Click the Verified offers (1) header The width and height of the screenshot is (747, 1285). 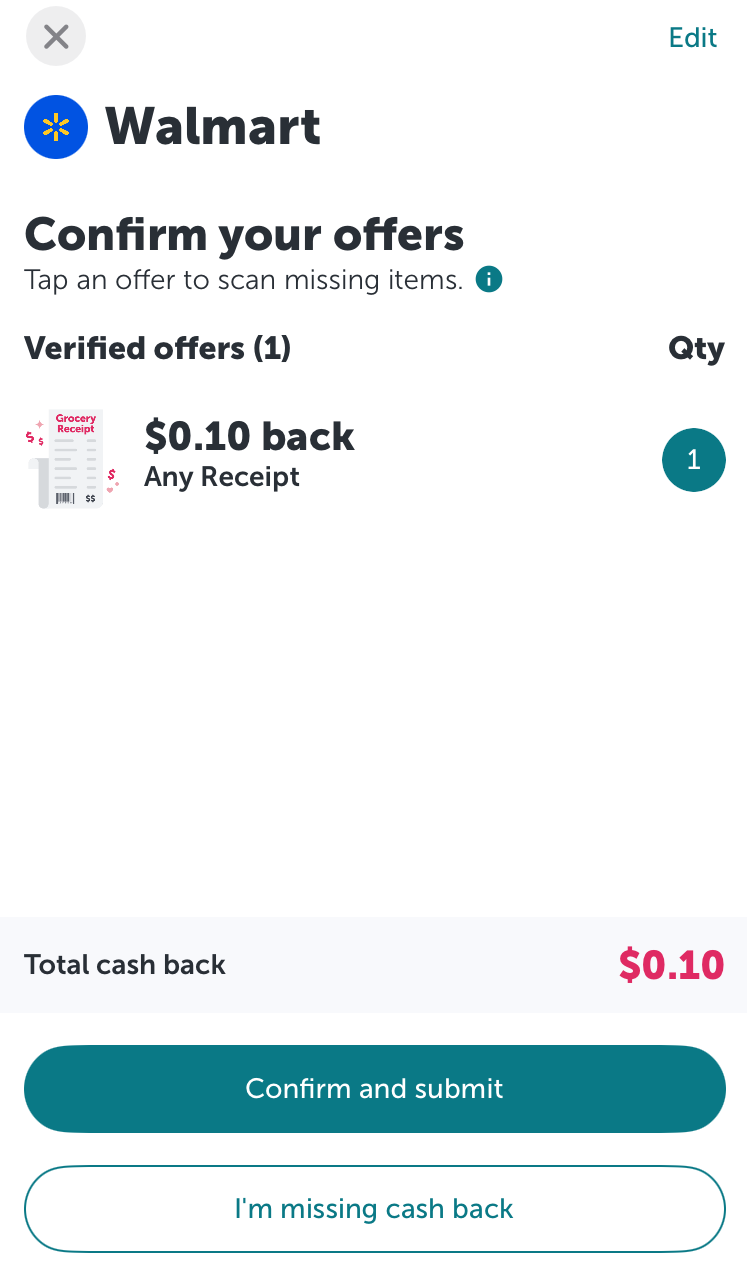157,348
